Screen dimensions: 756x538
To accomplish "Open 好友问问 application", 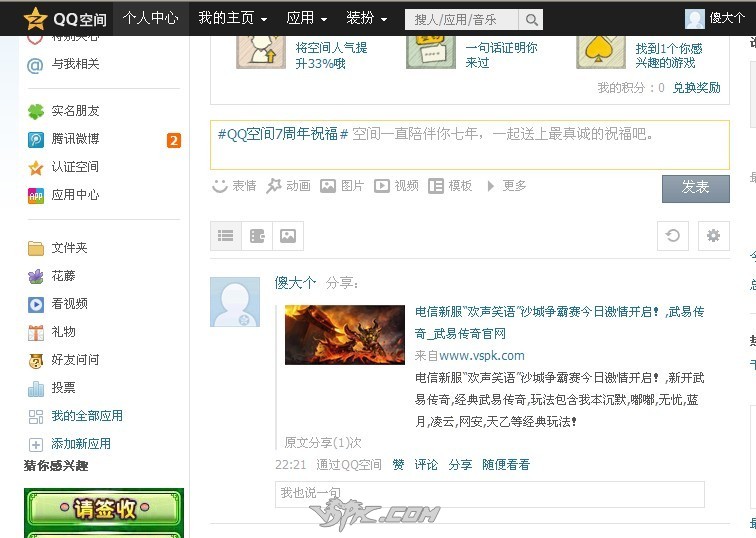I will 75,360.
